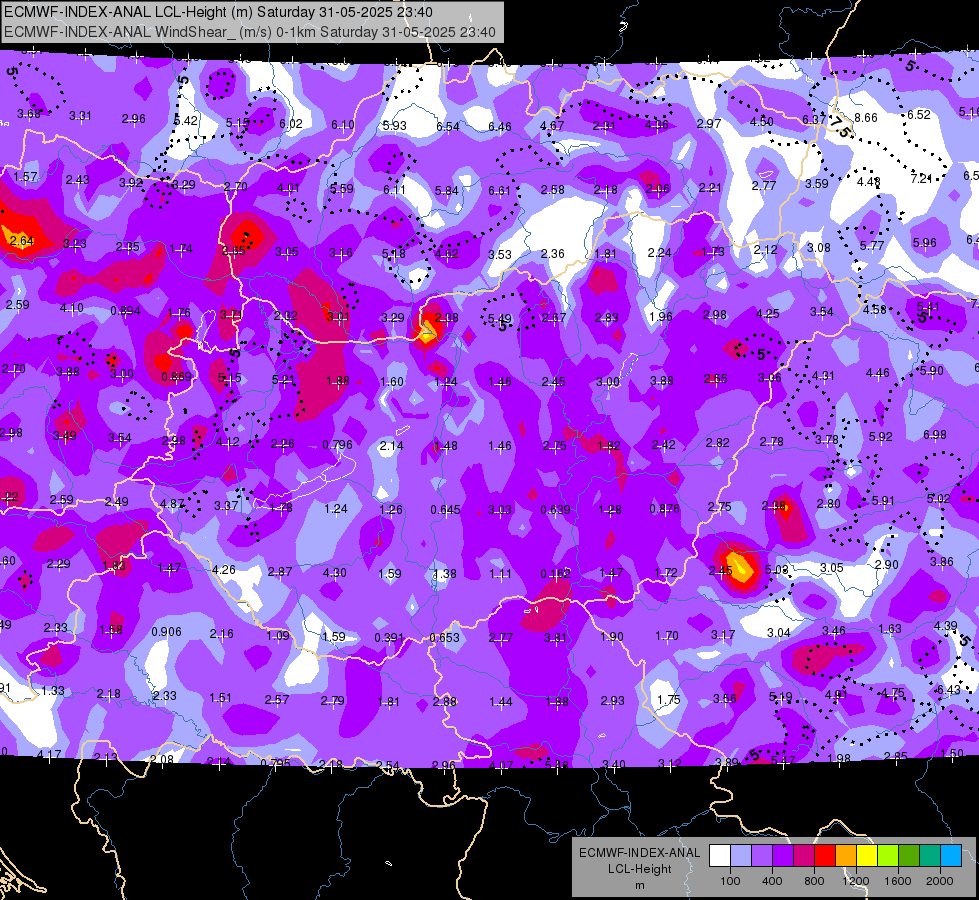Click the wind shear value 0.796
Image resolution: width=979 pixels, height=900 pixels.
337,445
